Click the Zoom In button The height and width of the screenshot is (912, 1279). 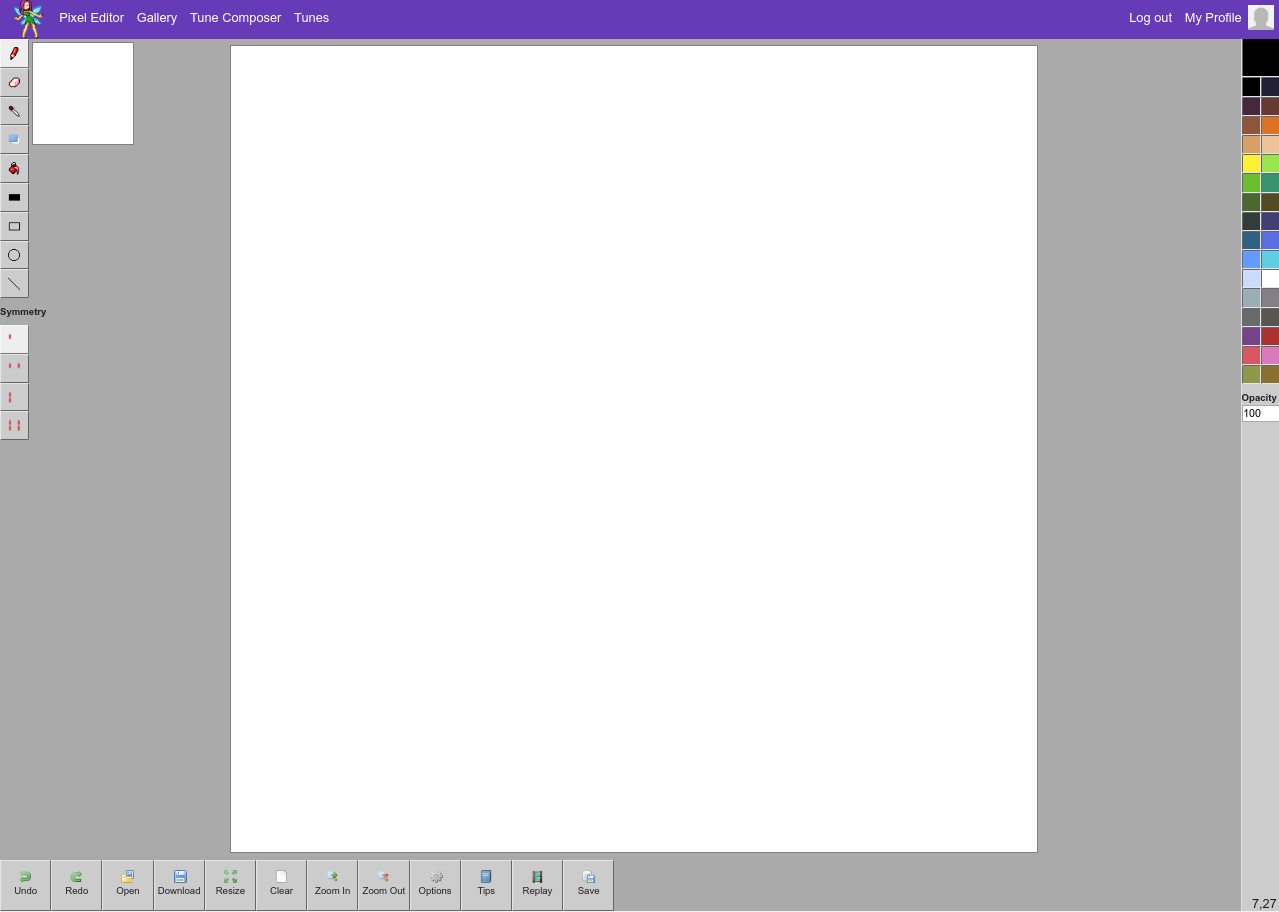click(332, 885)
